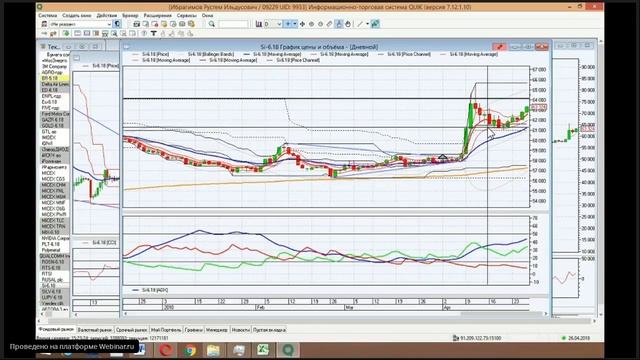Open the Действия menu

tap(107, 16)
